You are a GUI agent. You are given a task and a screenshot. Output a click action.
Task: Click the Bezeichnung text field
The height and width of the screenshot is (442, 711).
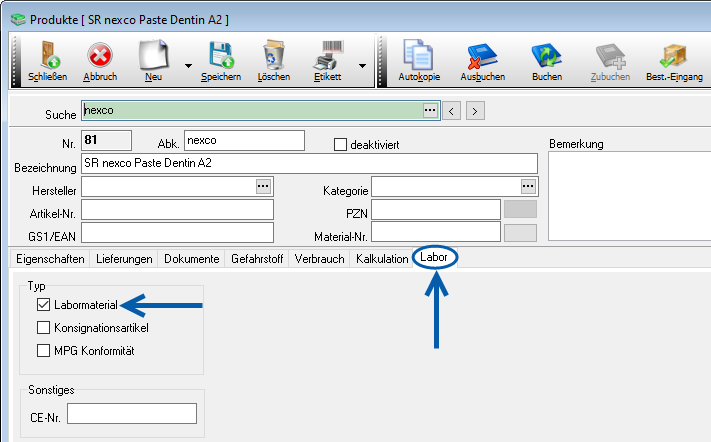309,163
